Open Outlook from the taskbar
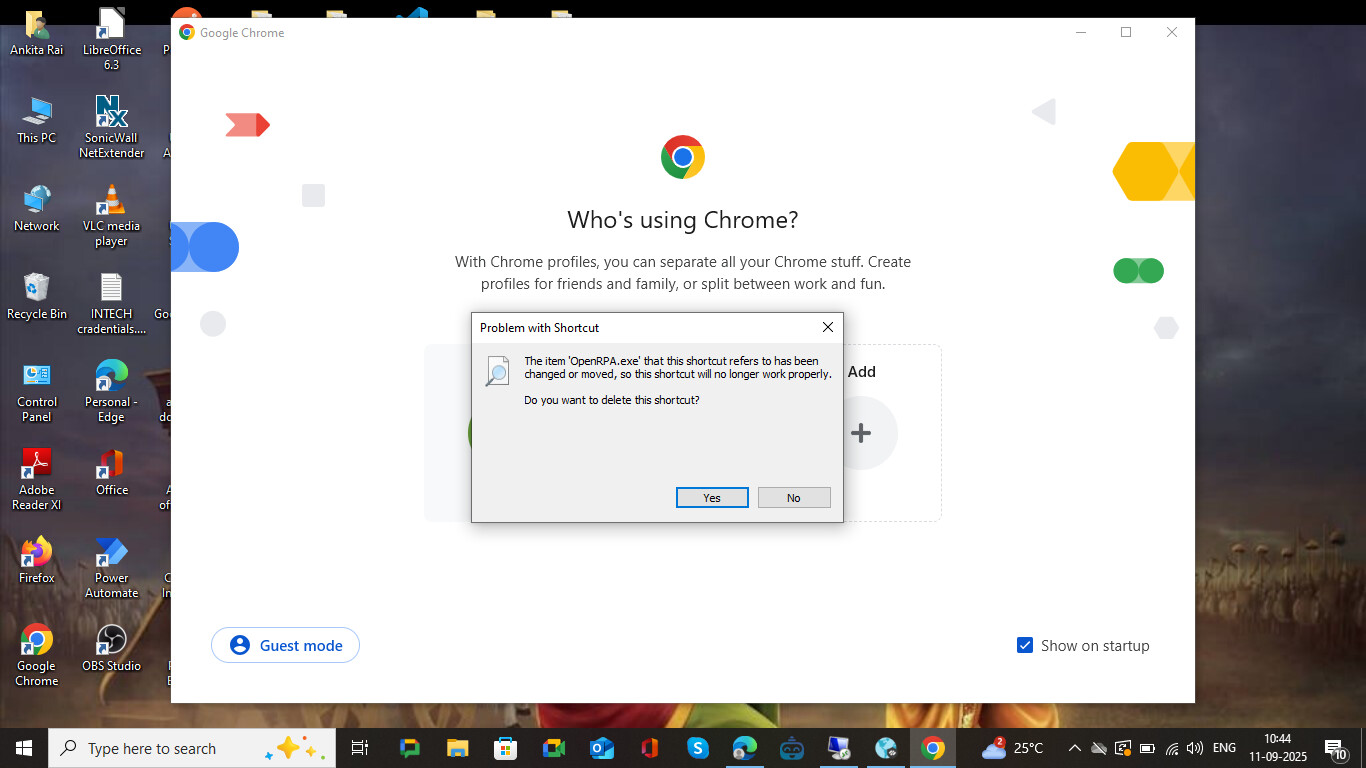 [x=601, y=748]
